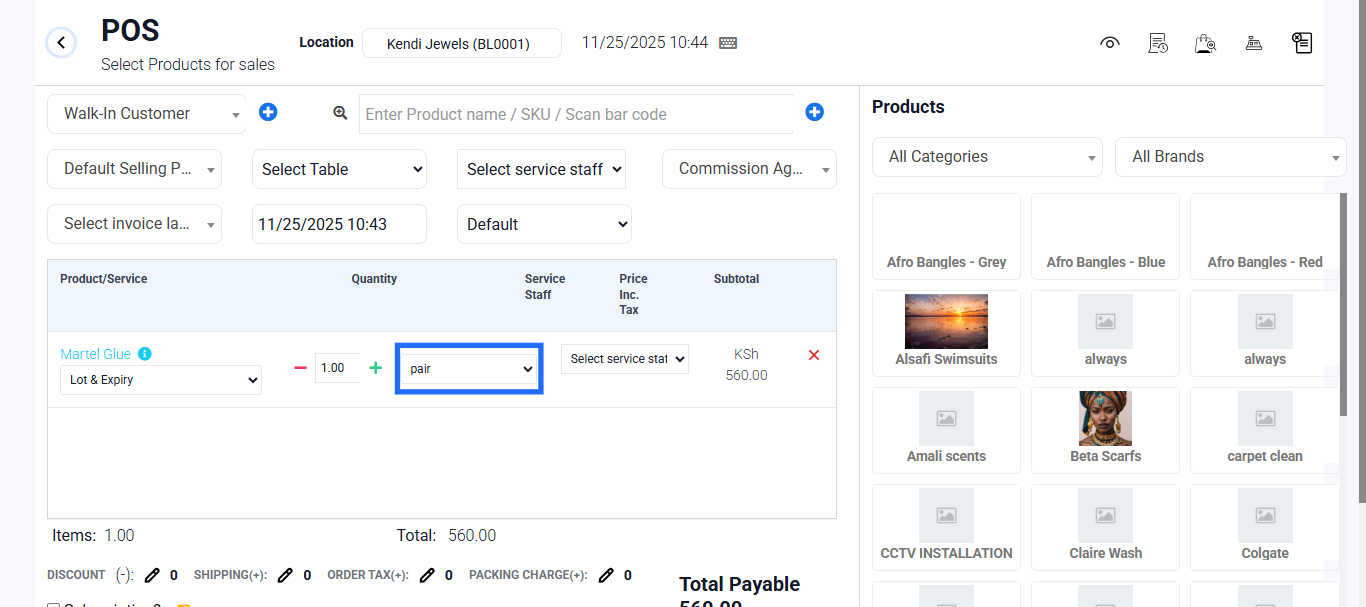
Task: Select Beta Scarfs product
Action: 1106,430
